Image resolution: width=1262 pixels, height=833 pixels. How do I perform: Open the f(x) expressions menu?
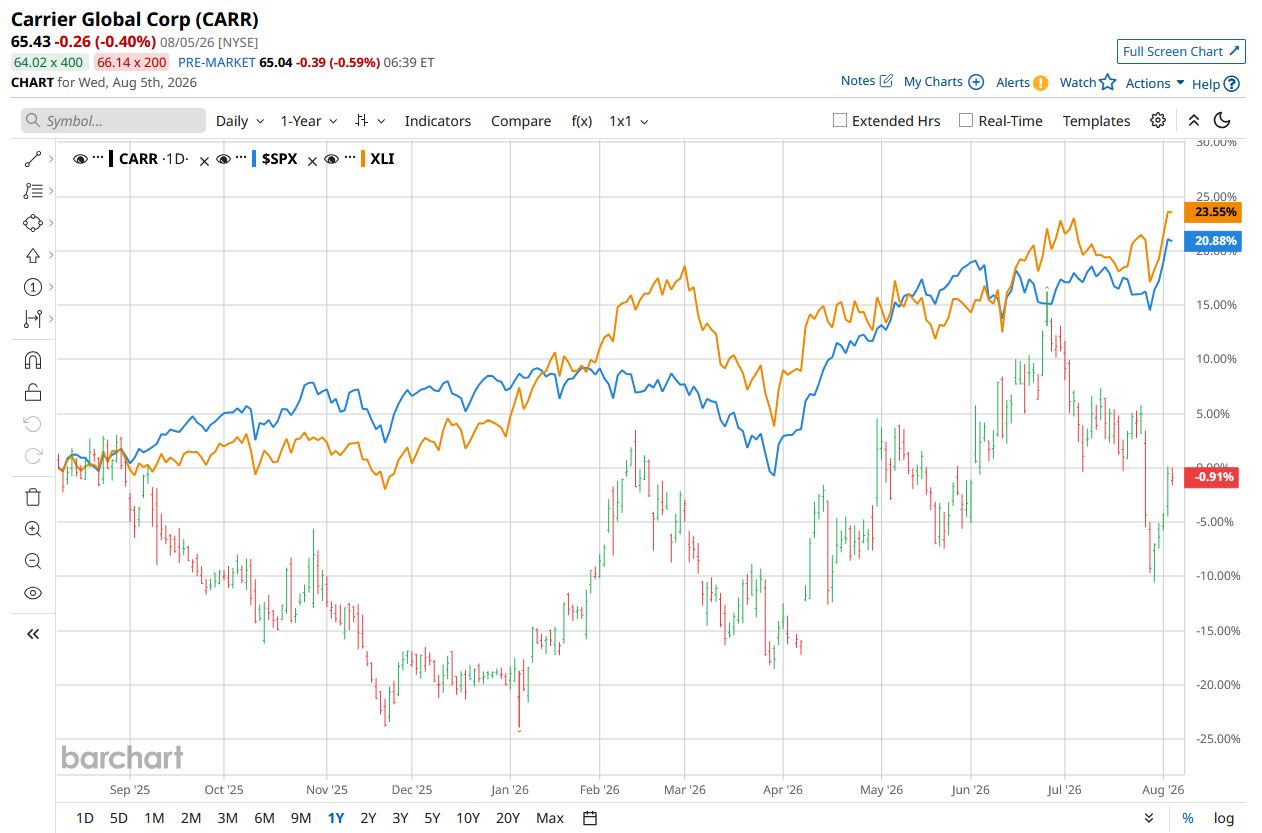point(582,120)
